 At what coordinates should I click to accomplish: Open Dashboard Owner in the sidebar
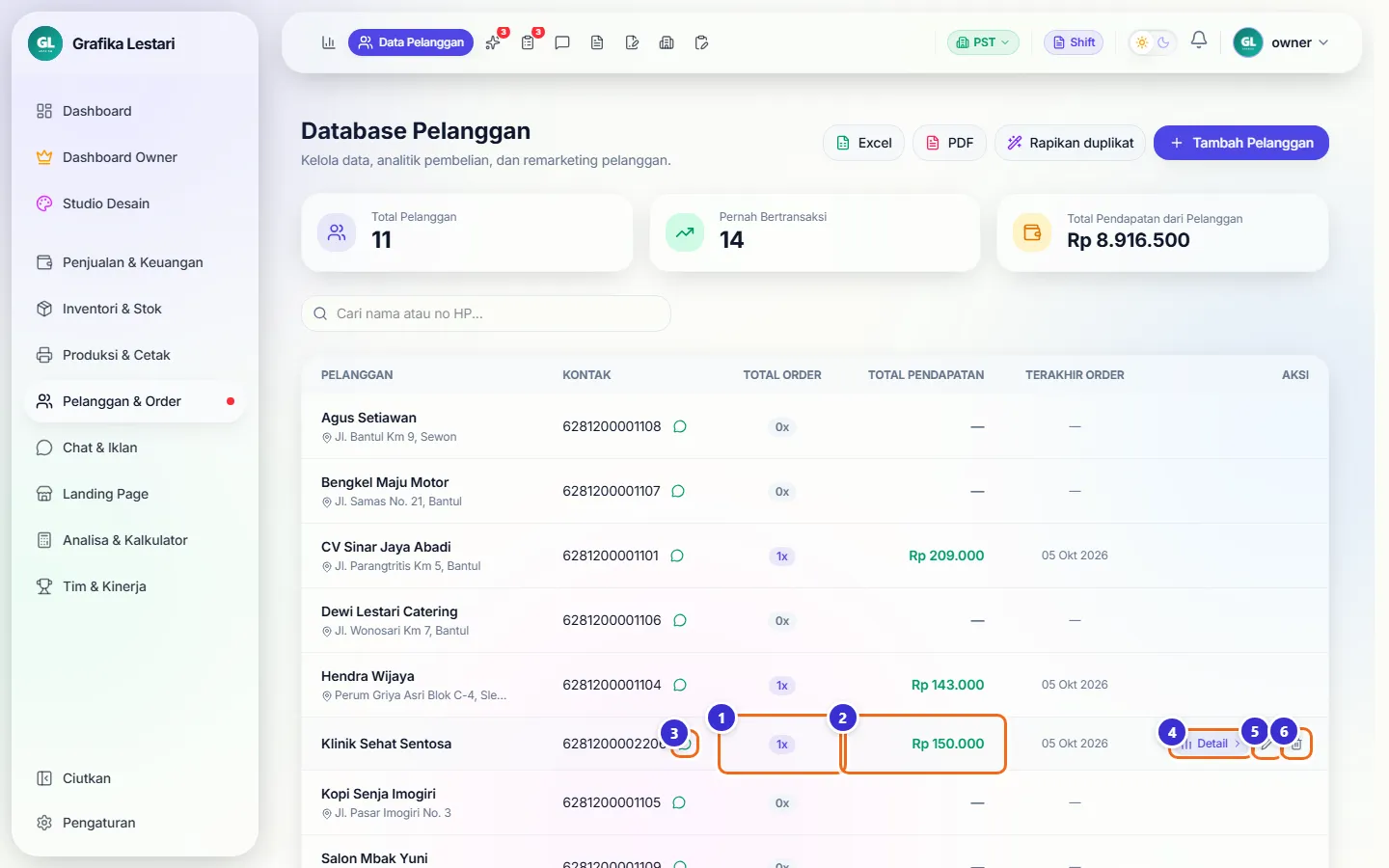coord(135,157)
